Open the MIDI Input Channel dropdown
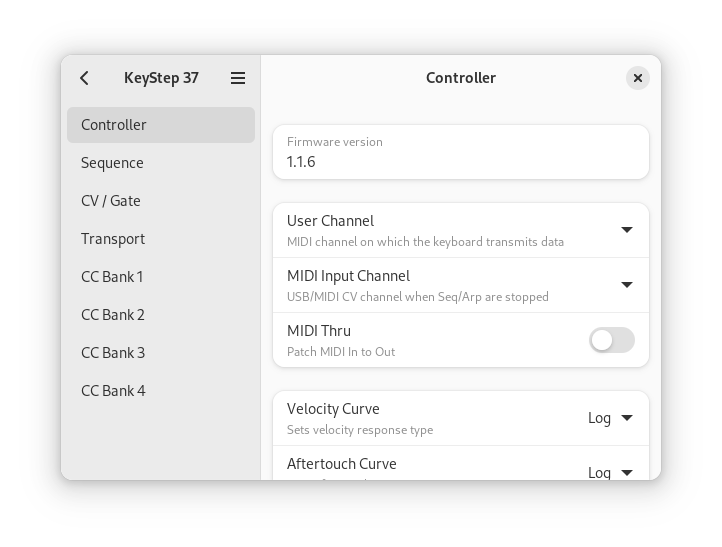 click(627, 285)
